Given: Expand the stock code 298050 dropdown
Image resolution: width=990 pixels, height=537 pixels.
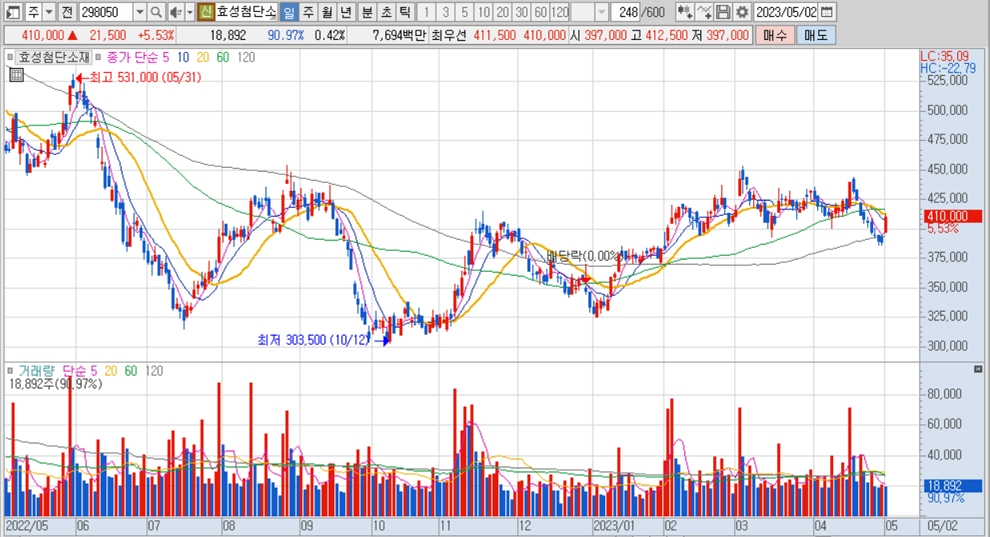Looking at the screenshot, I should point(139,12).
